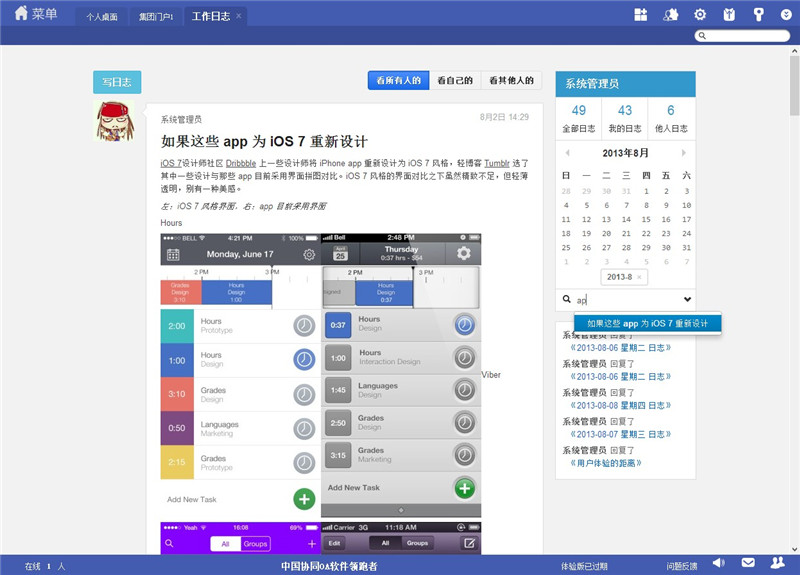The width and height of the screenshot is (800, 575).
Task: Click the scrollbar down arrow
Action: (795, 549)
